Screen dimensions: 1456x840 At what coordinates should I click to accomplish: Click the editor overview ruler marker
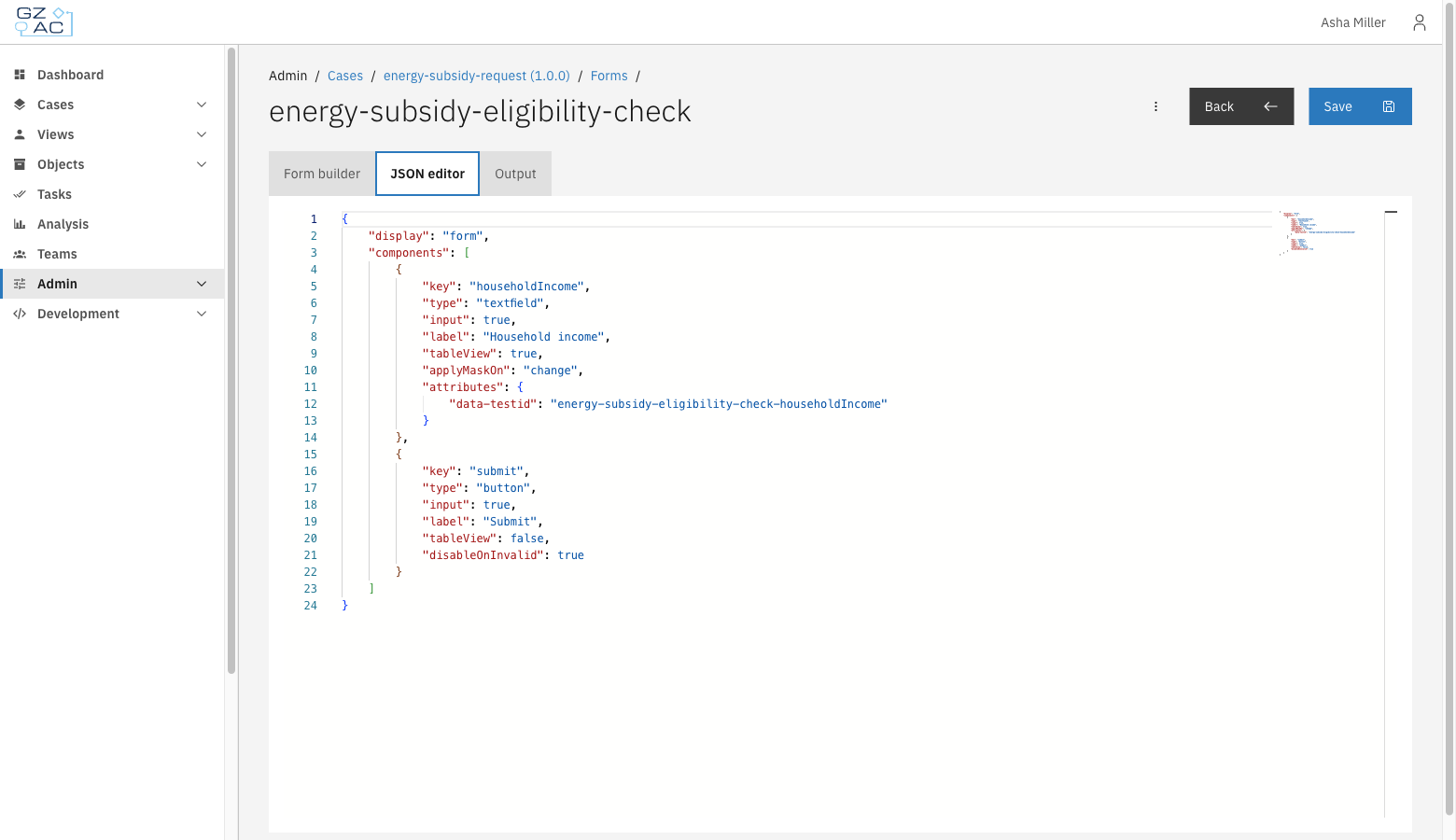point(1391,213)
